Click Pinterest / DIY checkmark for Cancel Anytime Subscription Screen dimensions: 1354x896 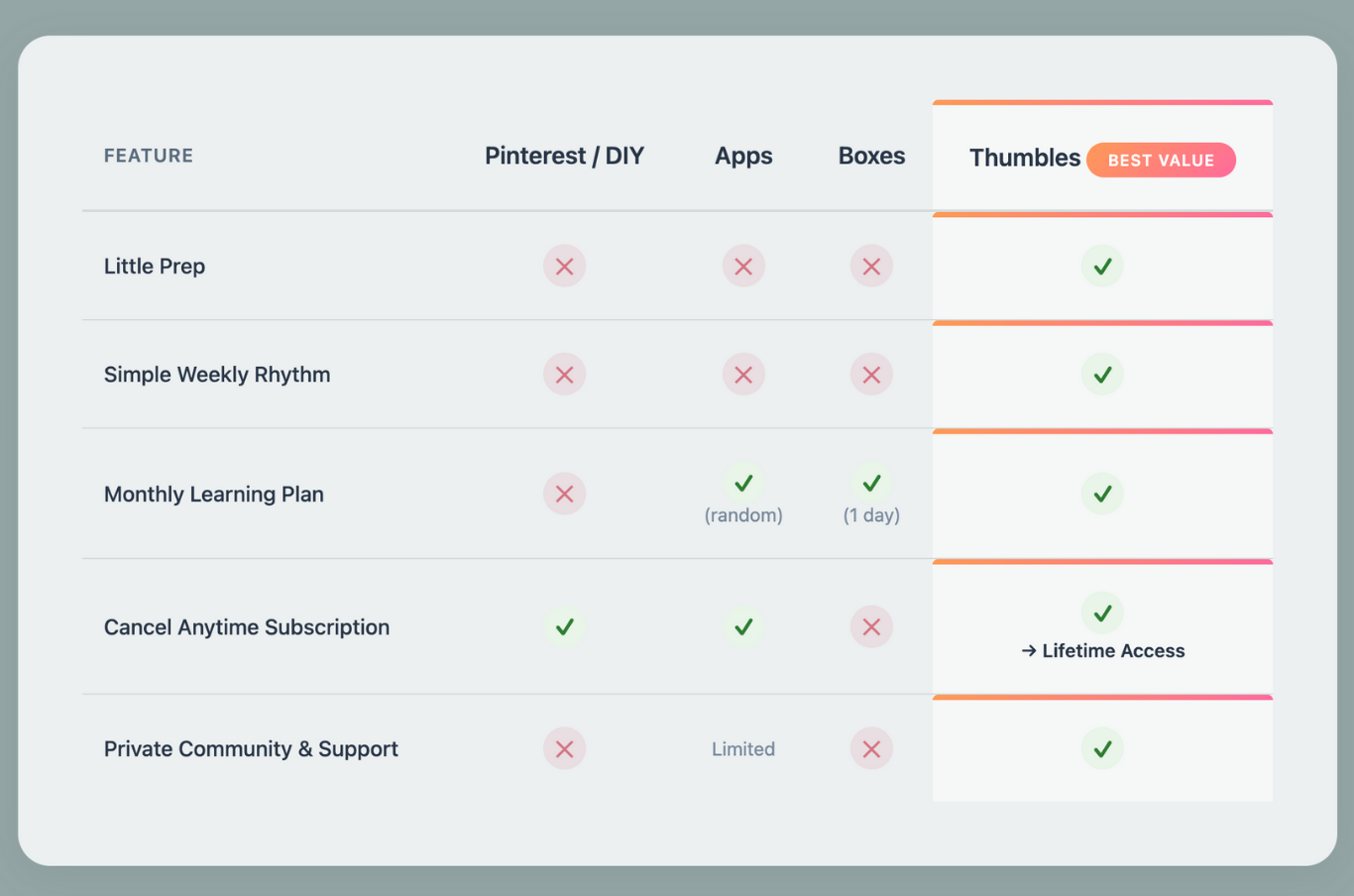tap(564, 626)
